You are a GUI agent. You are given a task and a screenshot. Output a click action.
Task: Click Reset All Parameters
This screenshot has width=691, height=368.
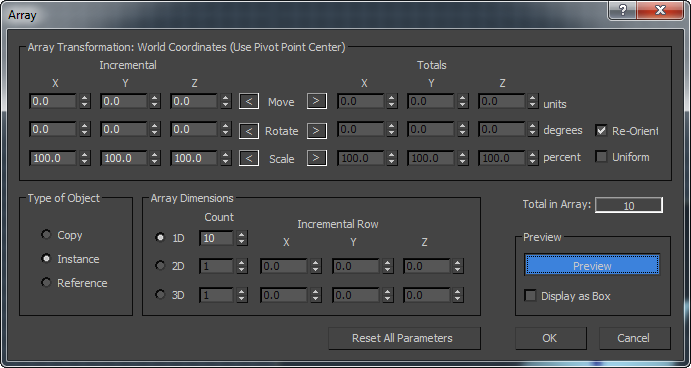[404, 338]
